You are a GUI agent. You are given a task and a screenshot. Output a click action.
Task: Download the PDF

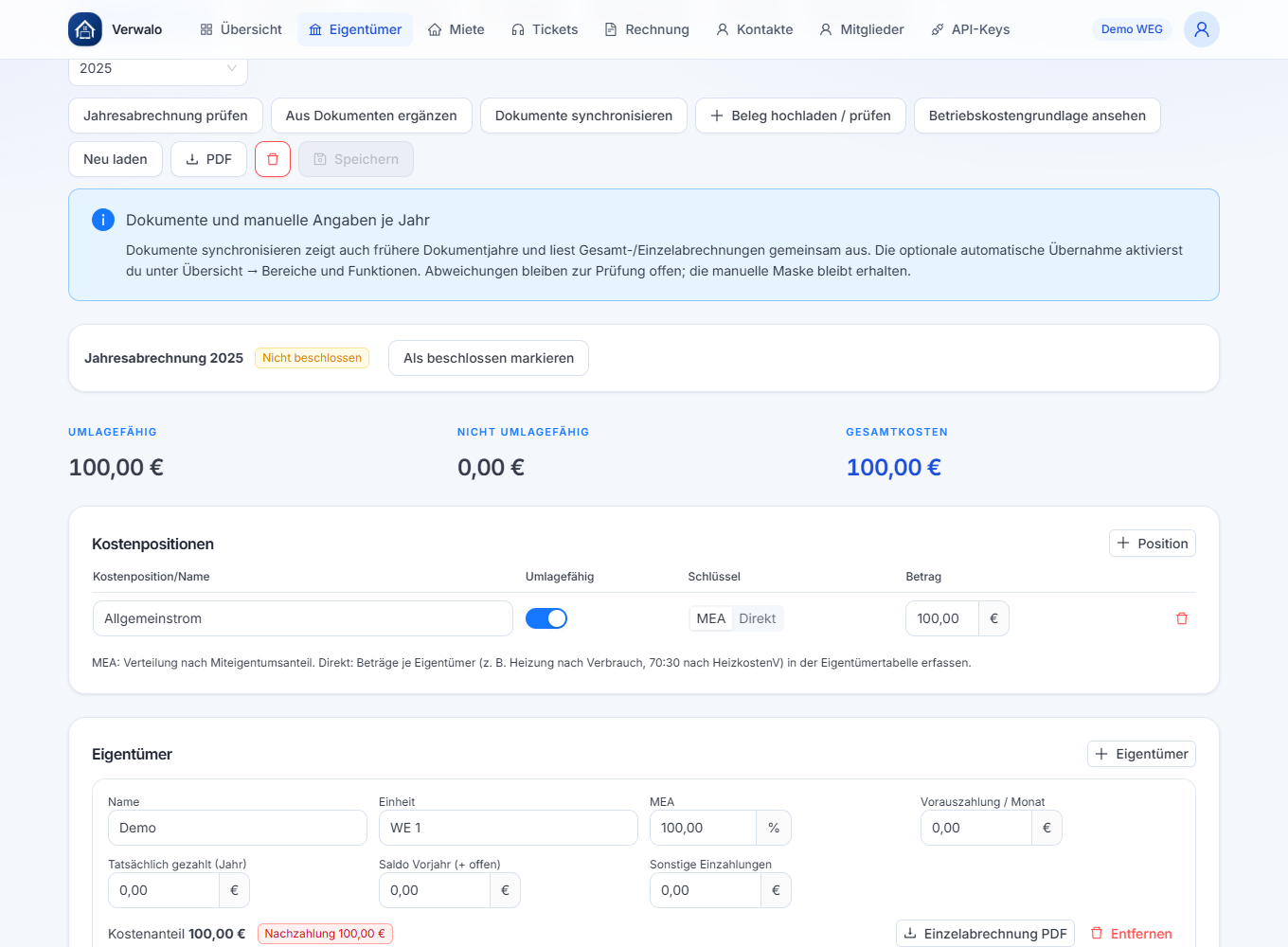208,159
